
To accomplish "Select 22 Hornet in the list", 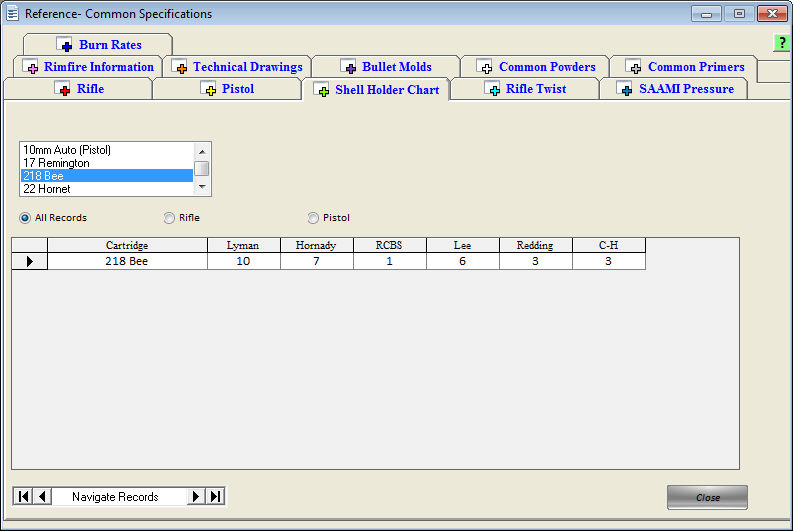I will pyautogui.click(x=107, y=189).
